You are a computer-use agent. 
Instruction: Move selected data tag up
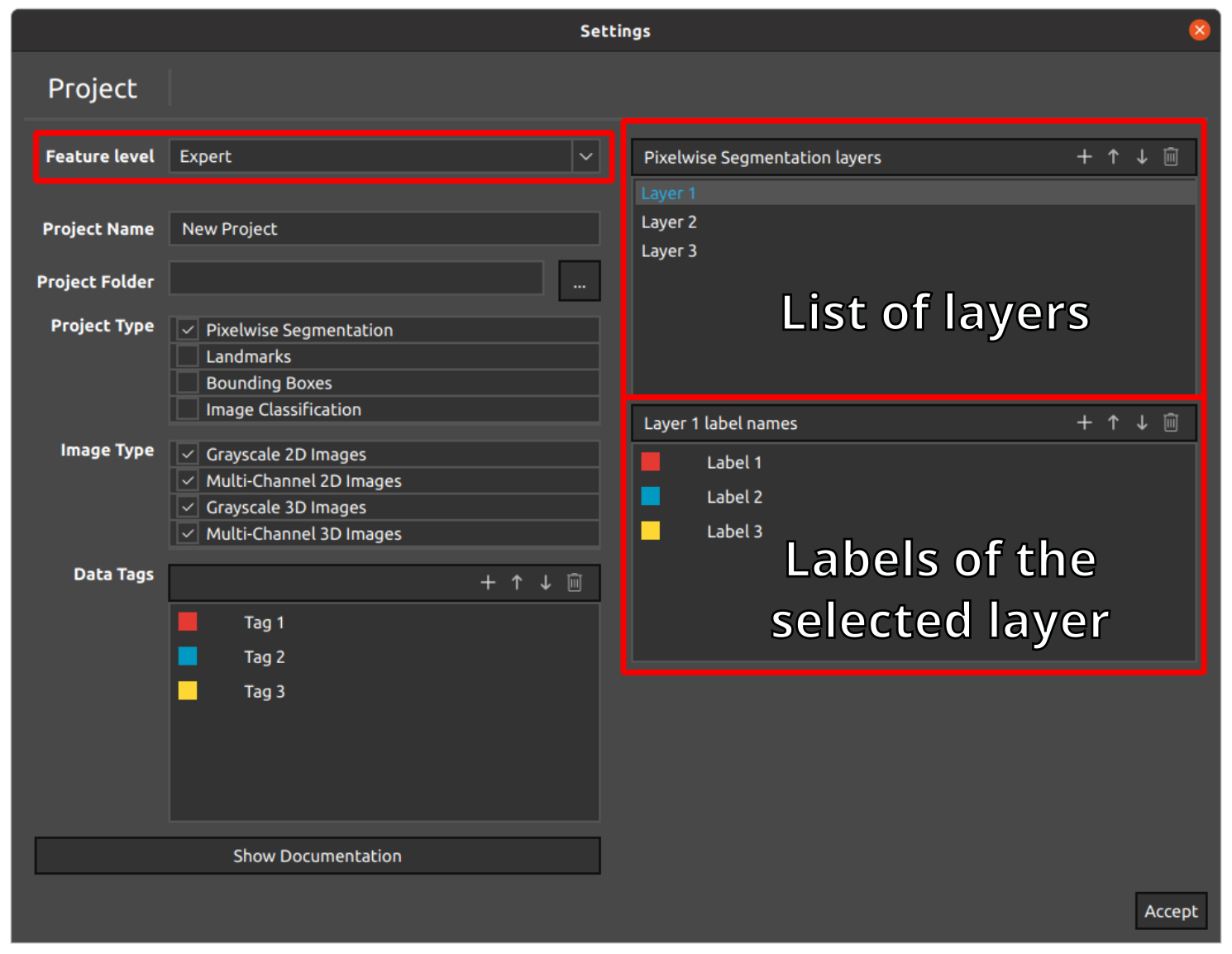pyautogui.click(x=517, y=583)
